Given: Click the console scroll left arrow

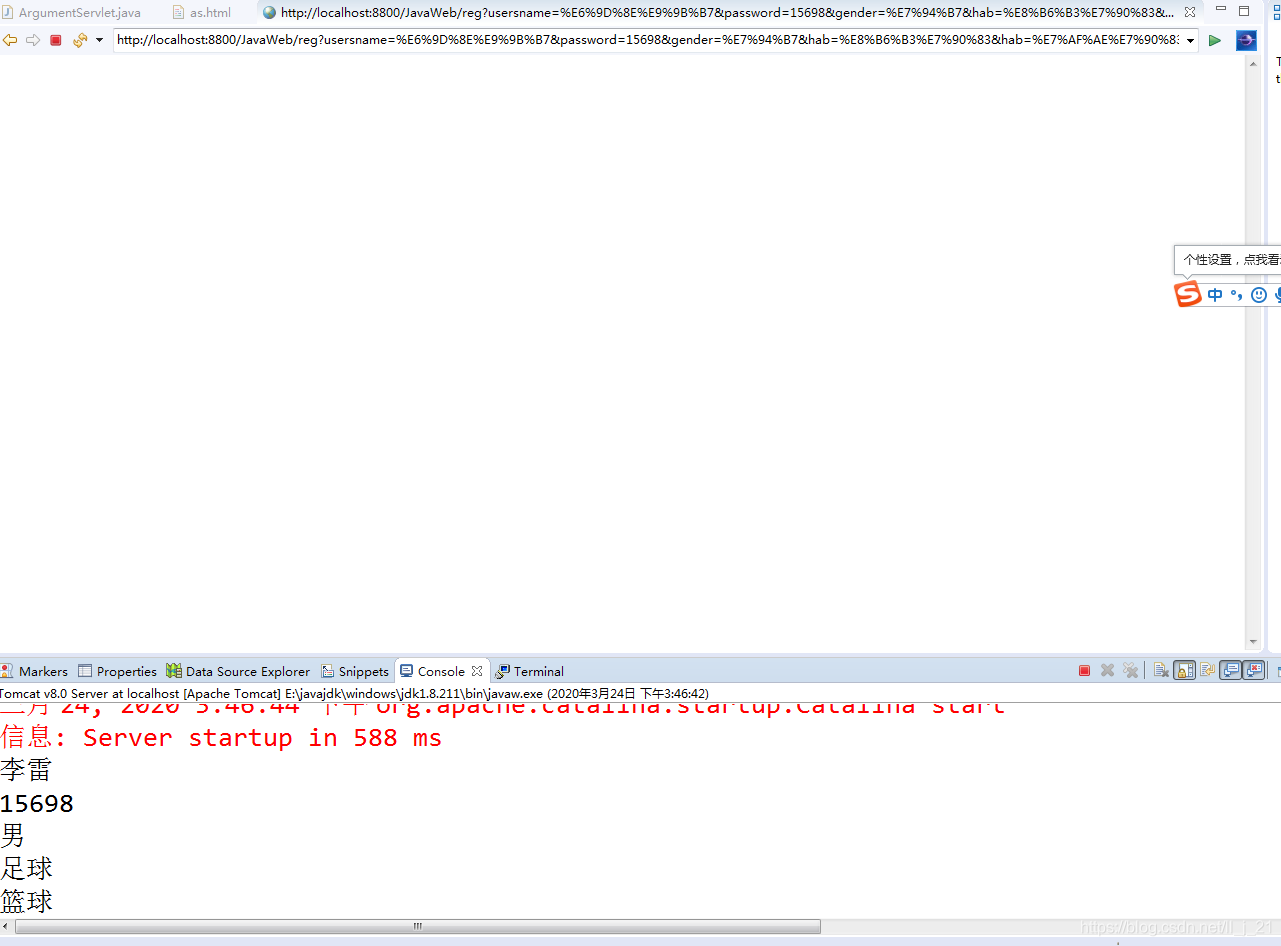Looking at the screenshot, I should 7,927.
